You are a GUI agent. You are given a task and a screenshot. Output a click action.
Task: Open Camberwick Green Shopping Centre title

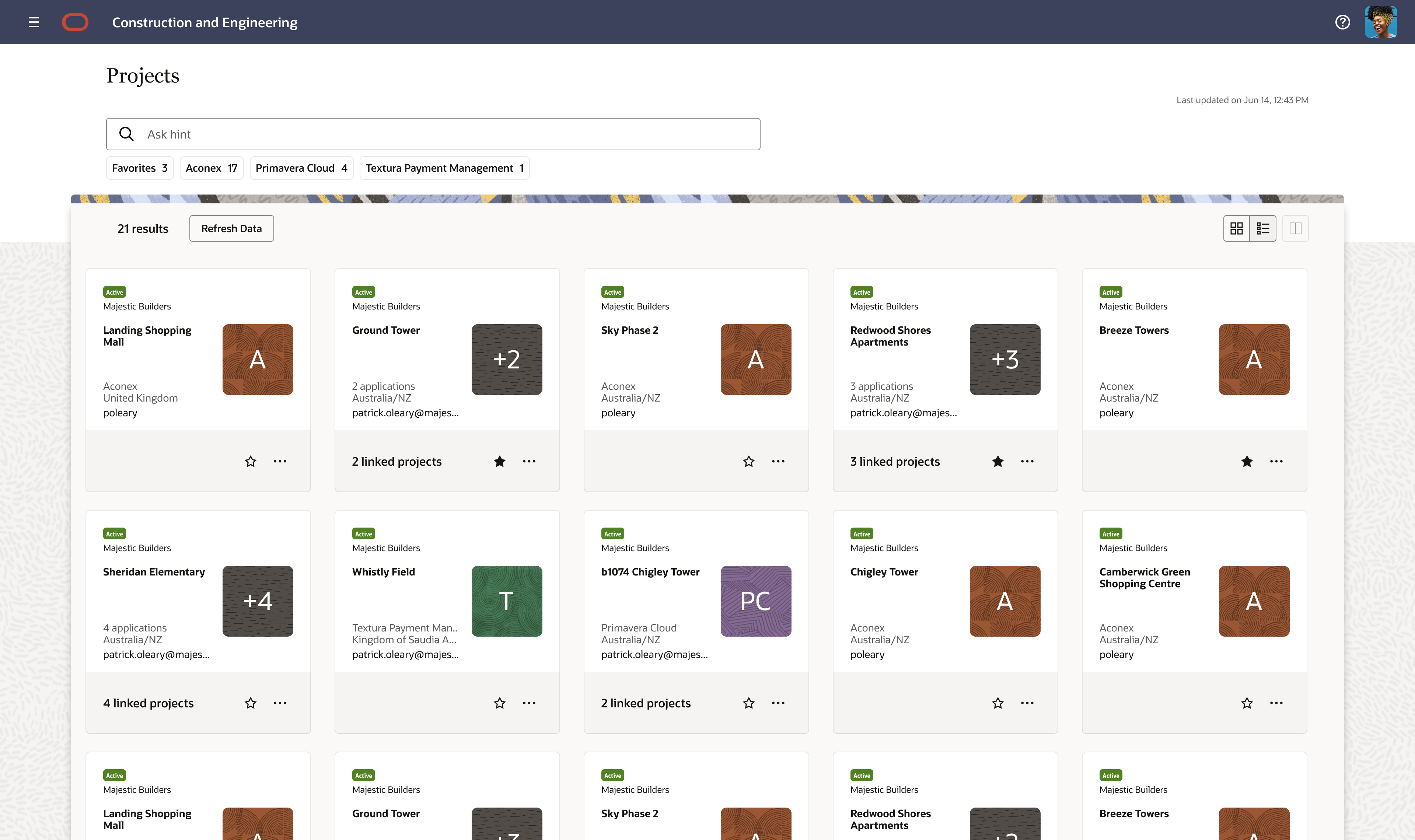(x=1145, y=578)
